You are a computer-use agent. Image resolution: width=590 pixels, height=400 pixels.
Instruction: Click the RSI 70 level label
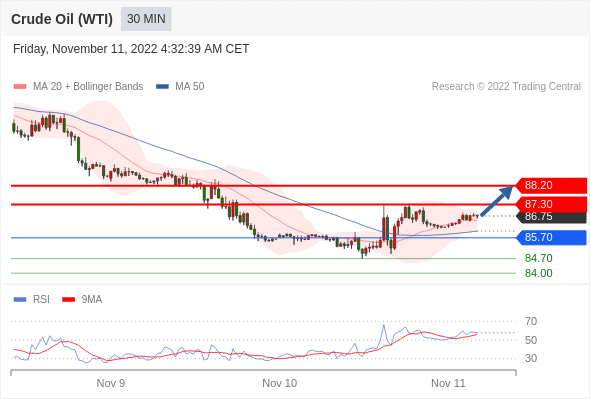click(x=531, y=321)
